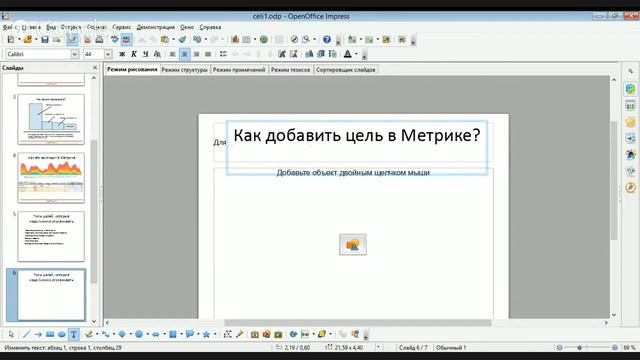Screen dimensions: 640x360
Task: Print the file directly icon
Action: coord(99,40)
